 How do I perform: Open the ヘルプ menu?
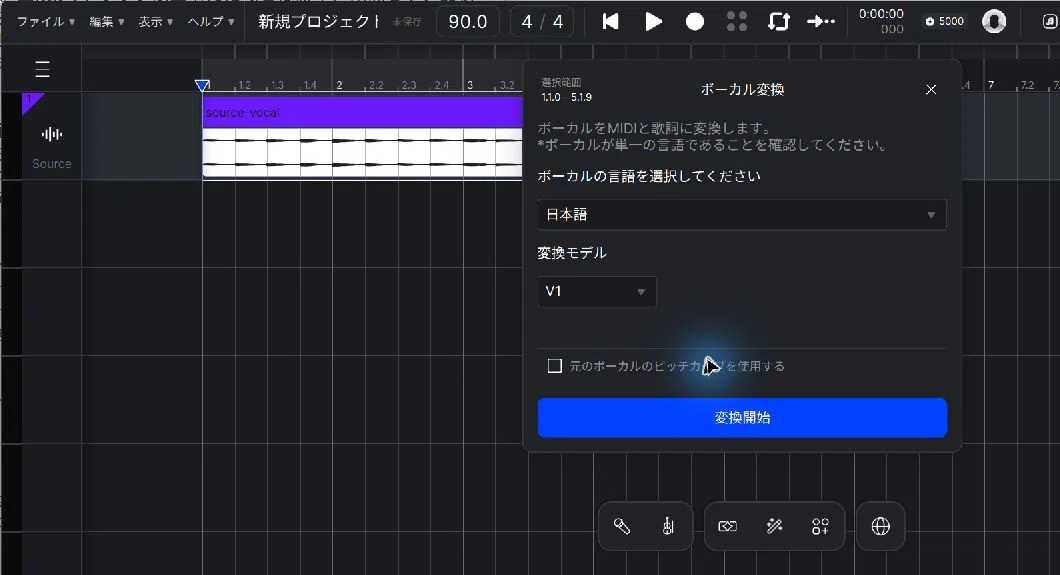211,22
